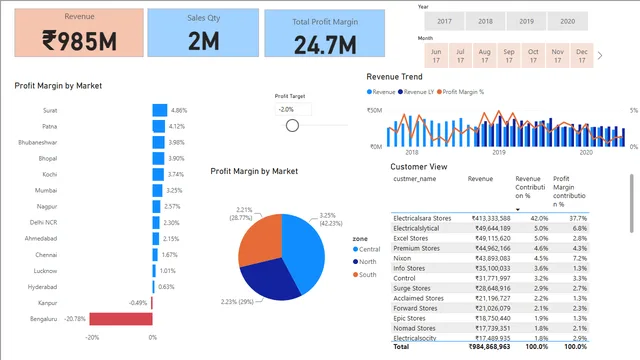
Task: Click the Central zone legend marker
Action: [x=355, y=249]
